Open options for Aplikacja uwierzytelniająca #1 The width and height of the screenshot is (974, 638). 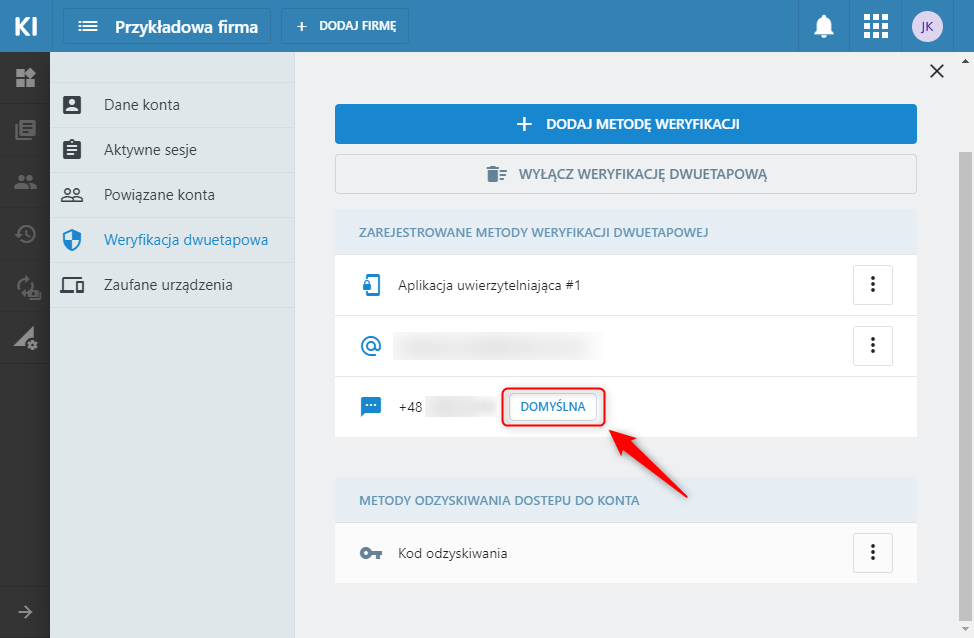873,285
